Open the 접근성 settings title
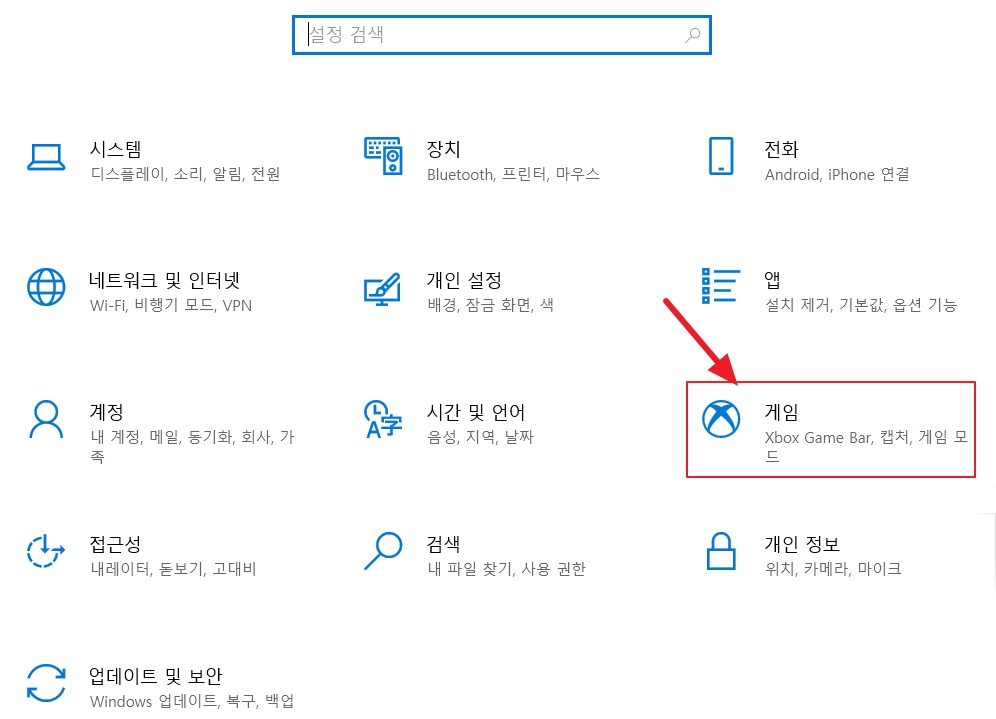Image resolution: width=996 pixels, height=719 pixels. (x=116, y=544)
